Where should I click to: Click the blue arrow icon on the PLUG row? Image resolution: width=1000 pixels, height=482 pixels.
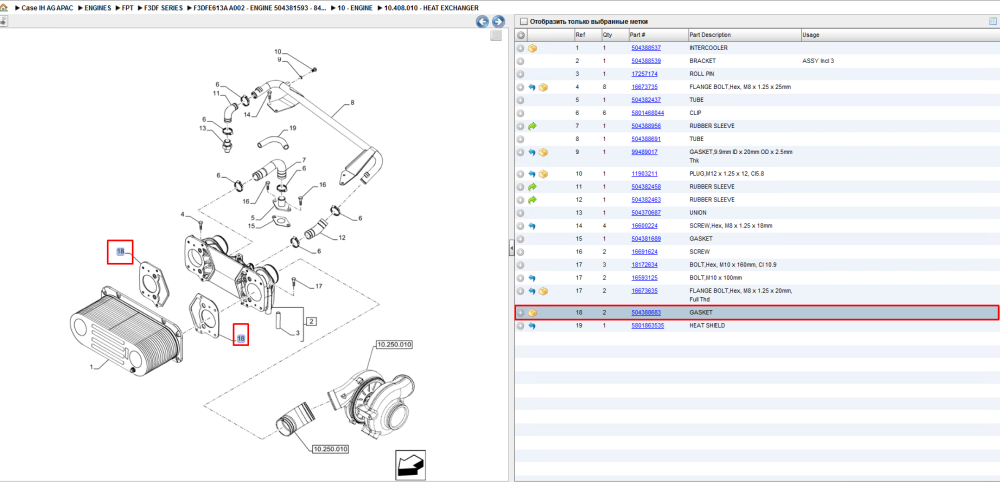click(x=532, y=173)
